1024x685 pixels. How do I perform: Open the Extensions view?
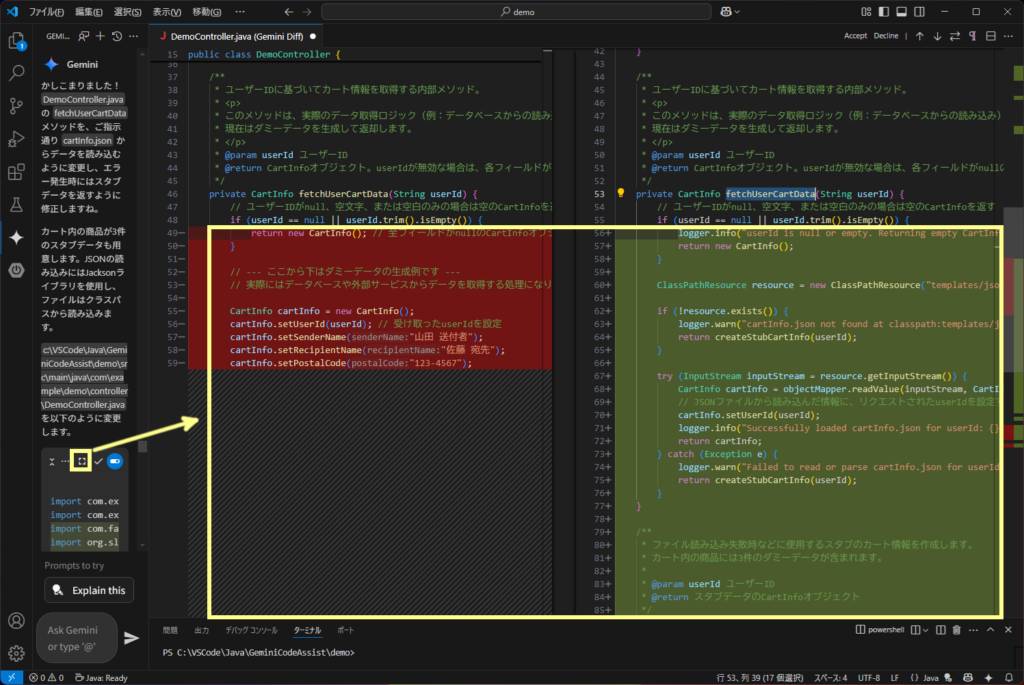(x=16, y=172)
